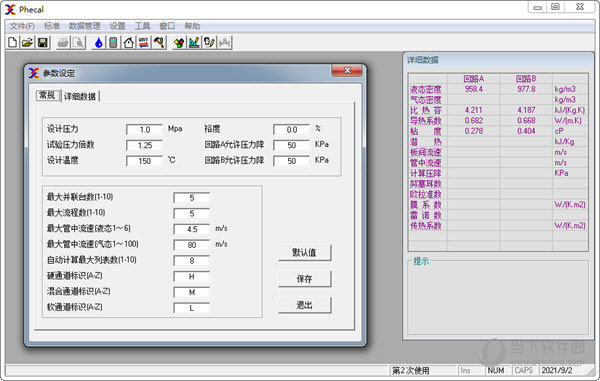This screenshot has height=381, width=600.
Task: Click the grey calculator toolbar icon
Action: (113, 42)
